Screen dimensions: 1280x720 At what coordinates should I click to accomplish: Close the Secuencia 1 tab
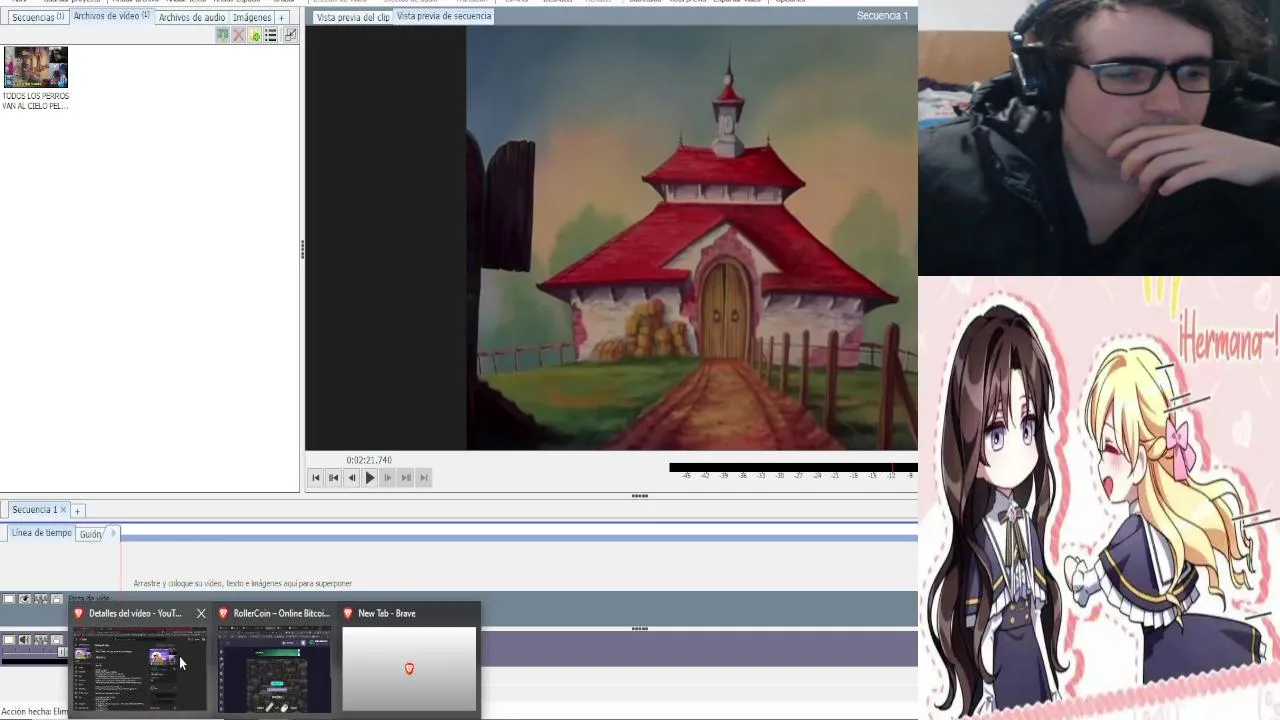(63, 510)
